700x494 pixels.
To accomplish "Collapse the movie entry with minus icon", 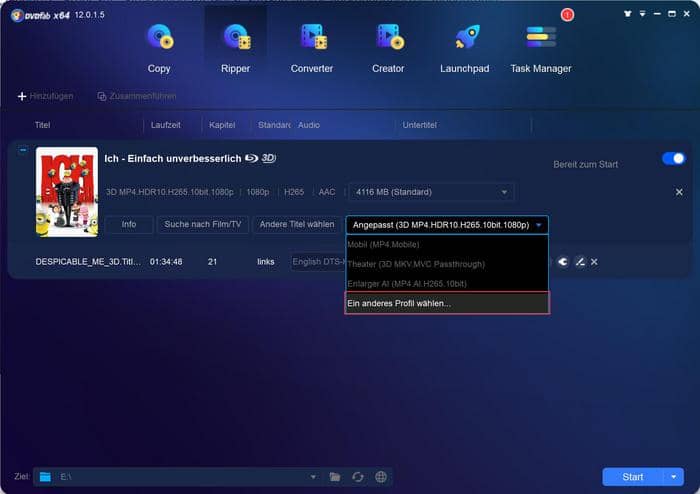I will (x=23, y=150).
